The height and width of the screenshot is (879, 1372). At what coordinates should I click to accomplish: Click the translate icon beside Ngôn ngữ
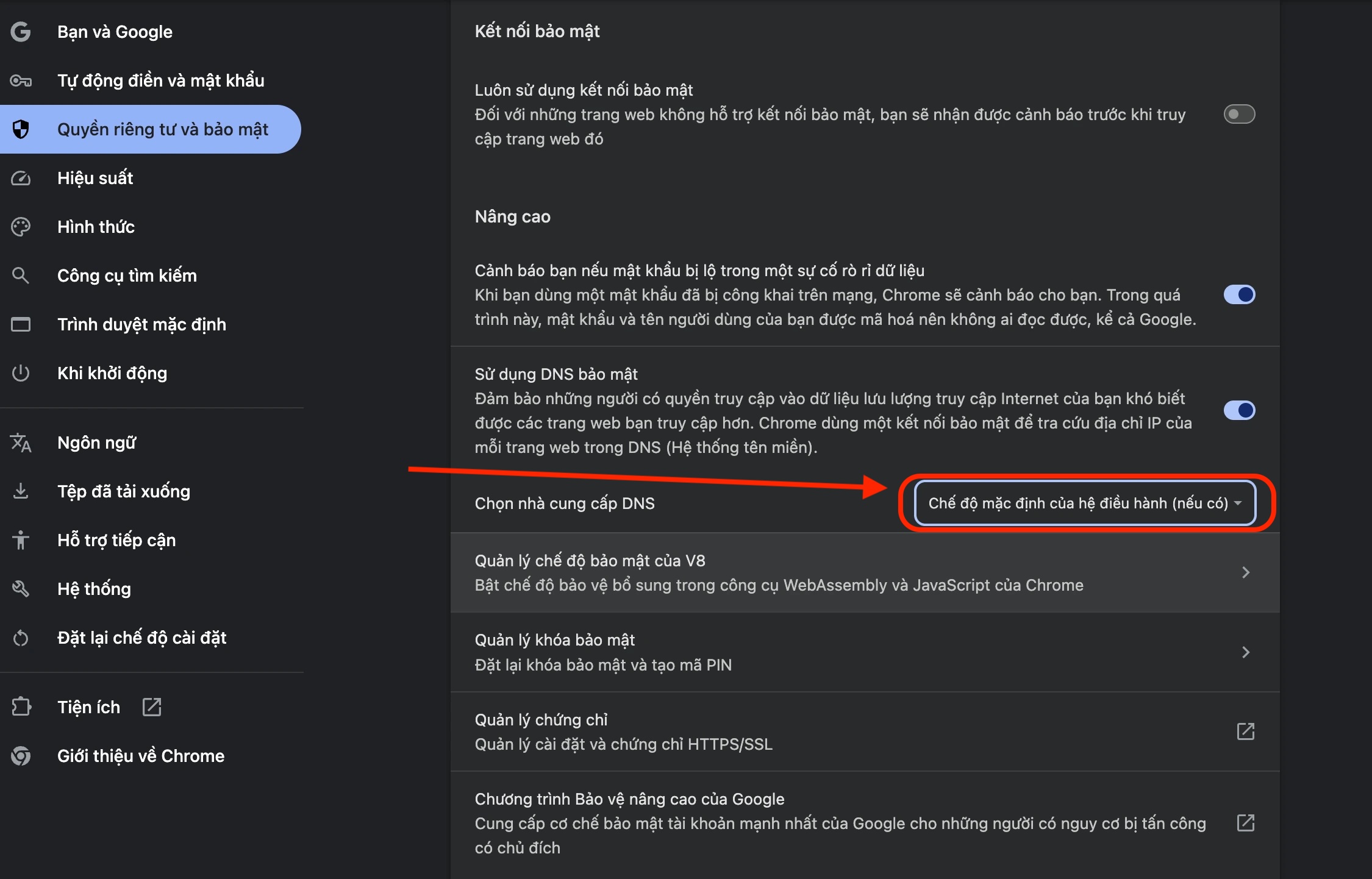(21, 443)
